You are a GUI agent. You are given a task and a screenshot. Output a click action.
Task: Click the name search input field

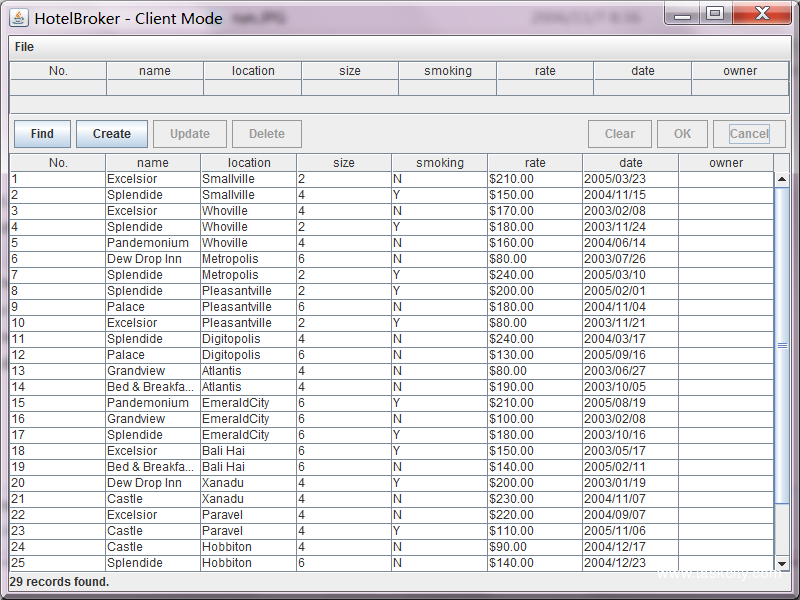(x=155, y=88)
